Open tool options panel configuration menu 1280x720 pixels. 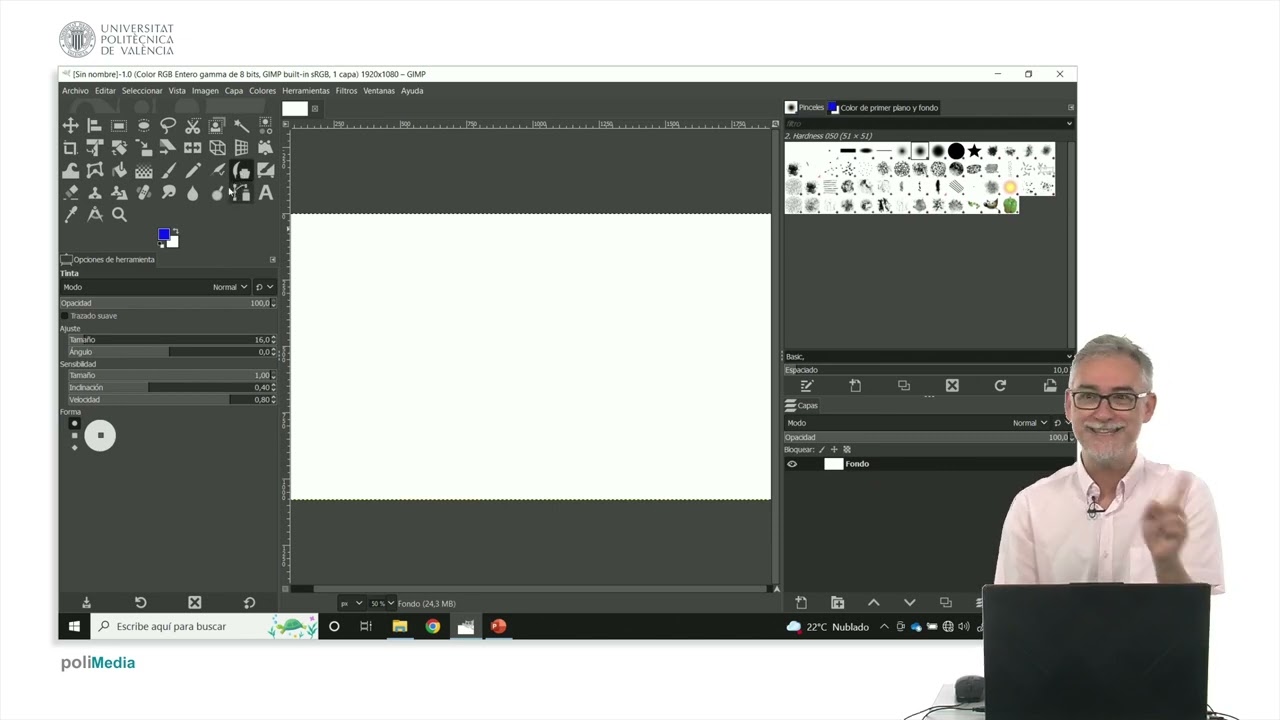tap(272, 259)
